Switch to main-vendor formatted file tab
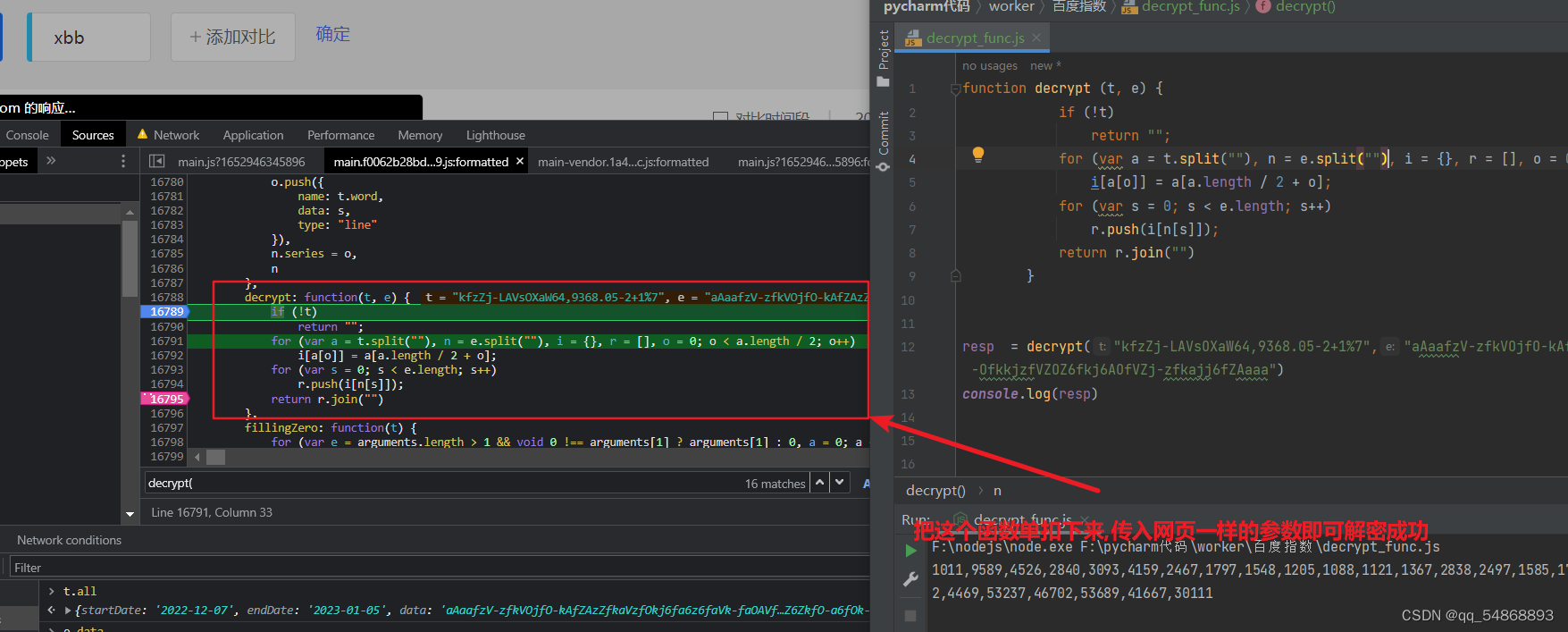Viewport: 1568px width, 632px height. point(623,162)
